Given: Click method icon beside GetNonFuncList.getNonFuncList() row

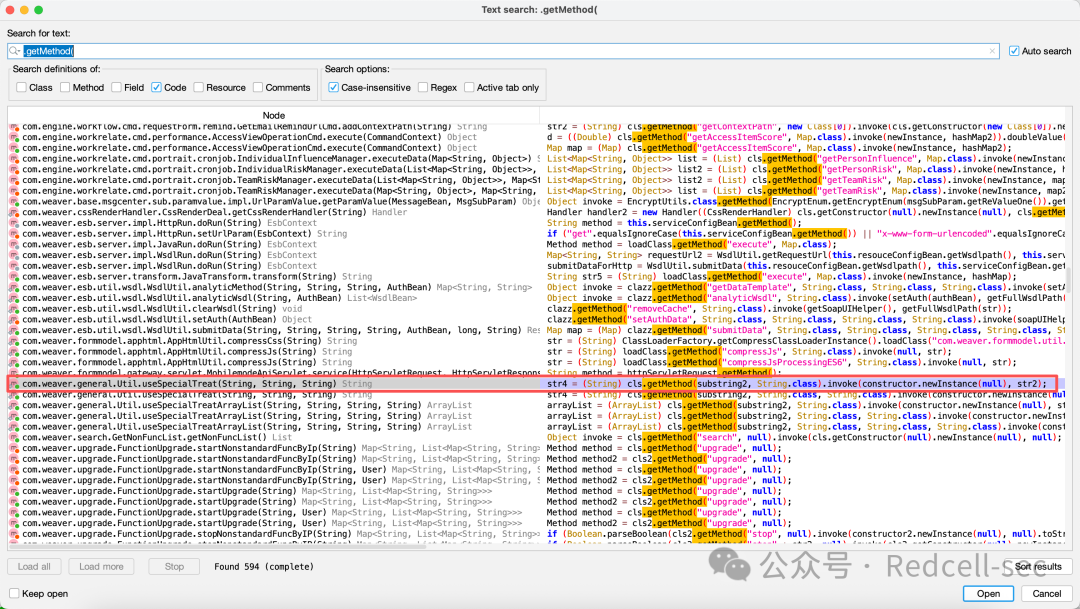Looking at the screenshot, I should 14,437.
